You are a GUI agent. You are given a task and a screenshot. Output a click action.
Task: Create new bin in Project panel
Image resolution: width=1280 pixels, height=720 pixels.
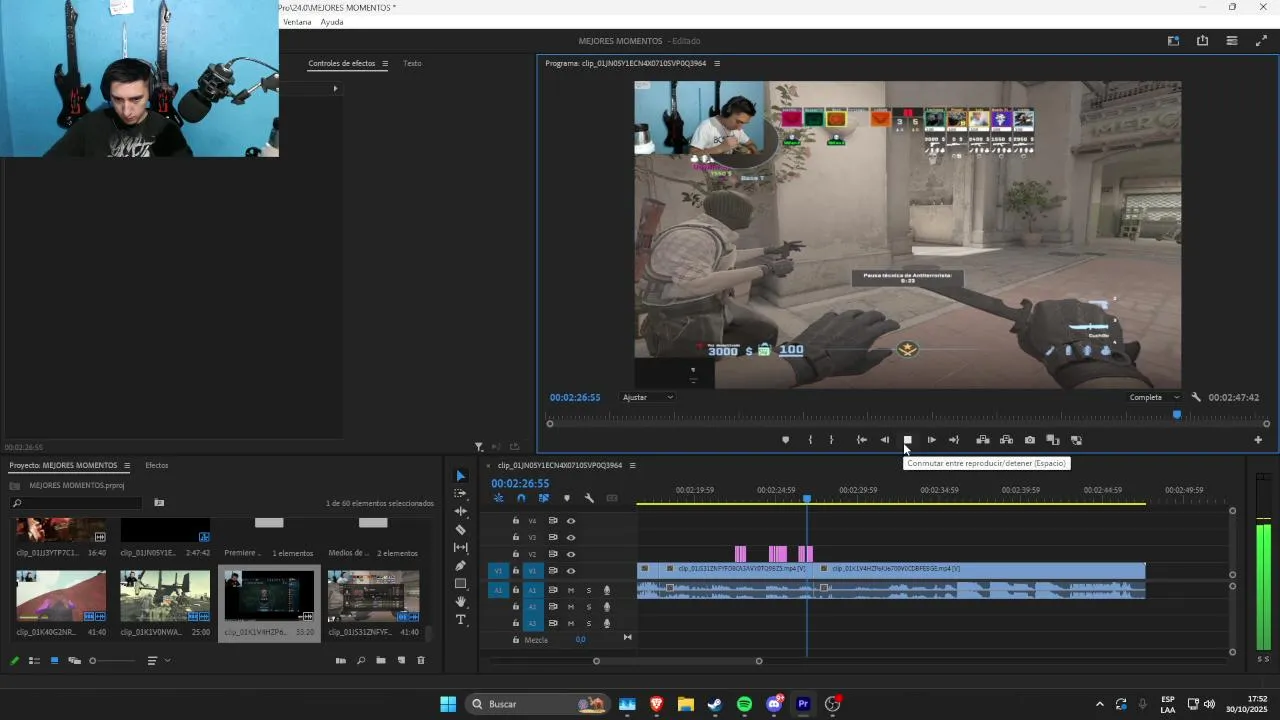click(x=381, y=660)
